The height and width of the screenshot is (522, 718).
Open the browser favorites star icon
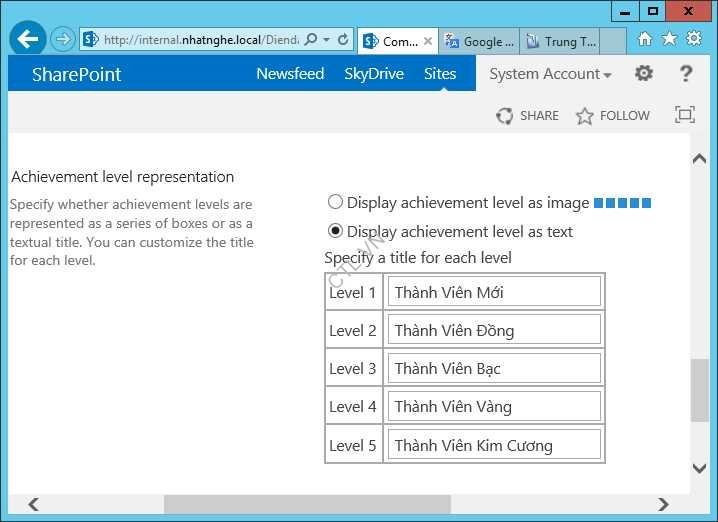click(669, 39)
